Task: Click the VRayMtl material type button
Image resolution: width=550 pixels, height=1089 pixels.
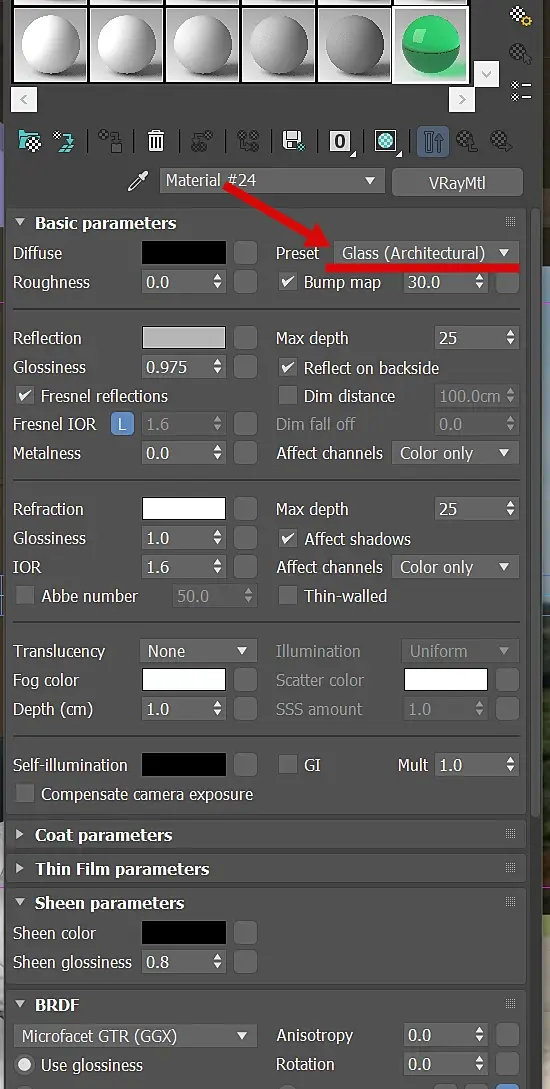Action: pos(457,183)
